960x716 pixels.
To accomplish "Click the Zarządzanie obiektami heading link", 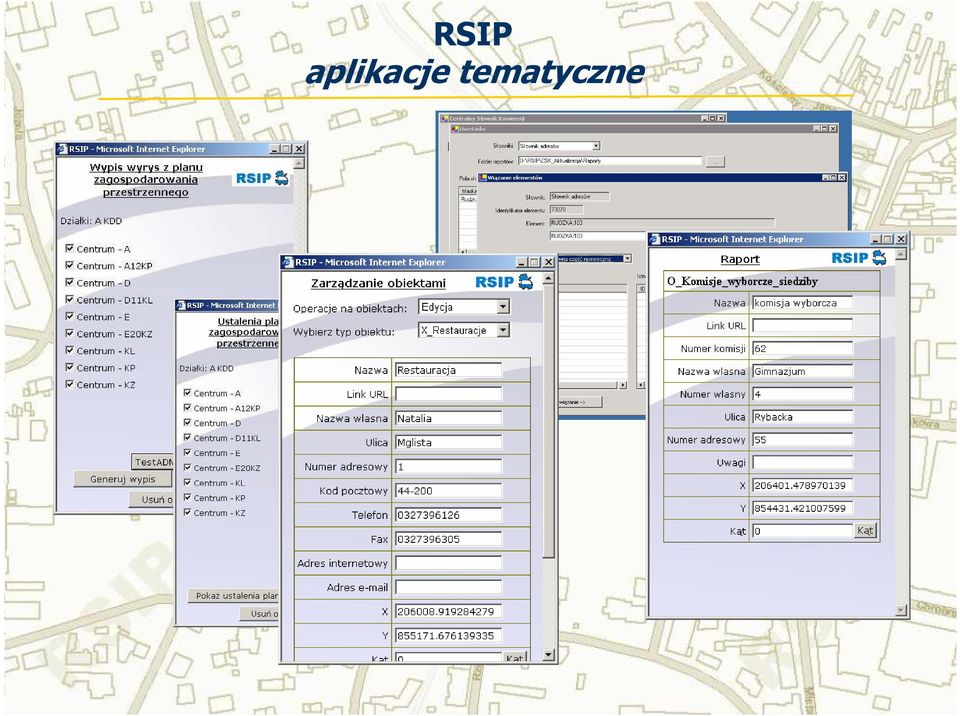I will 378,283.
